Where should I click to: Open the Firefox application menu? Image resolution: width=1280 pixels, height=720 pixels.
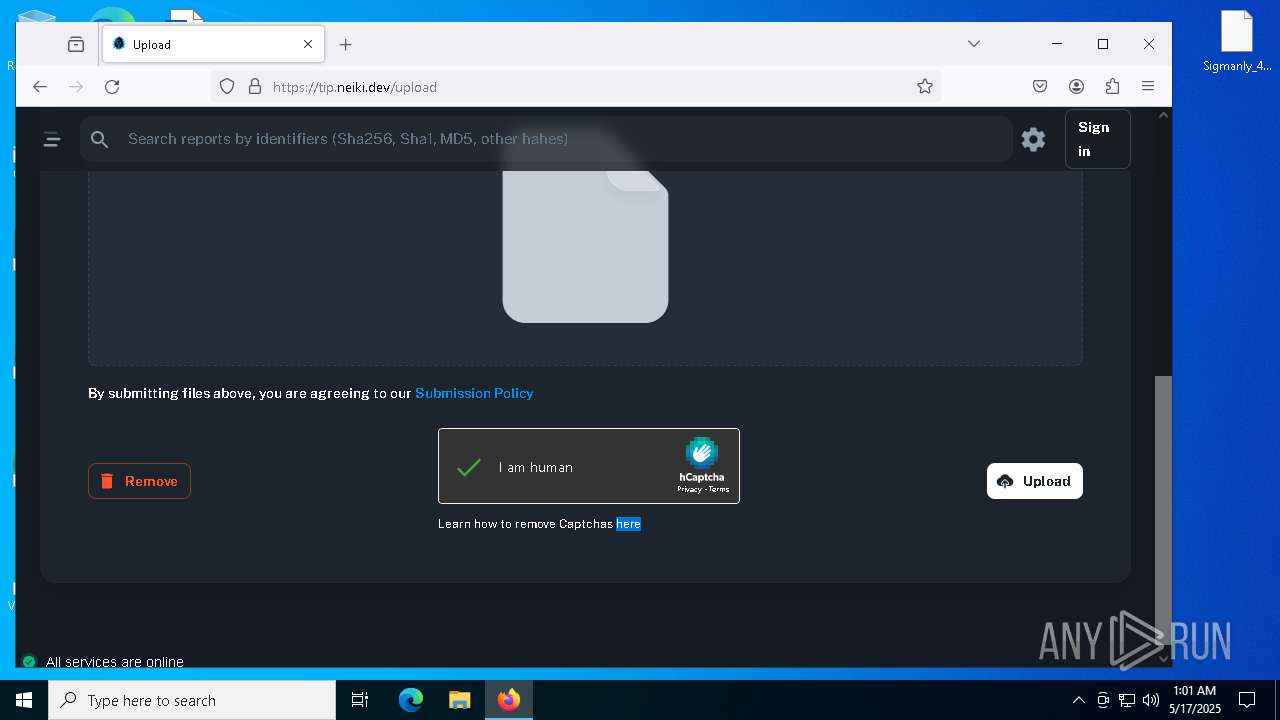pyautogui.click(x=1148, y=87)
